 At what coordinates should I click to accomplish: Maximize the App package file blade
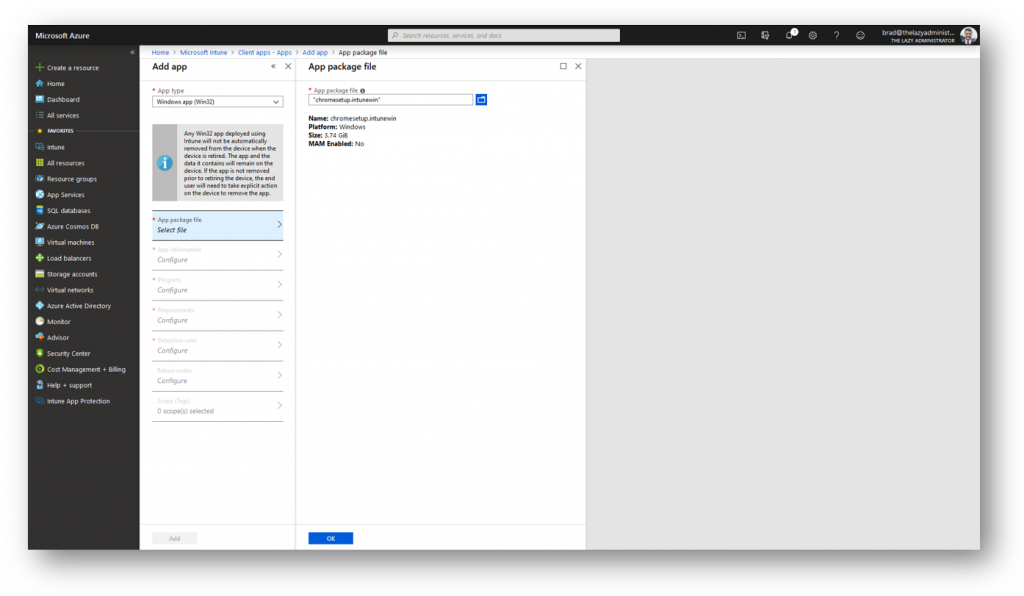[x=563, y=66]
